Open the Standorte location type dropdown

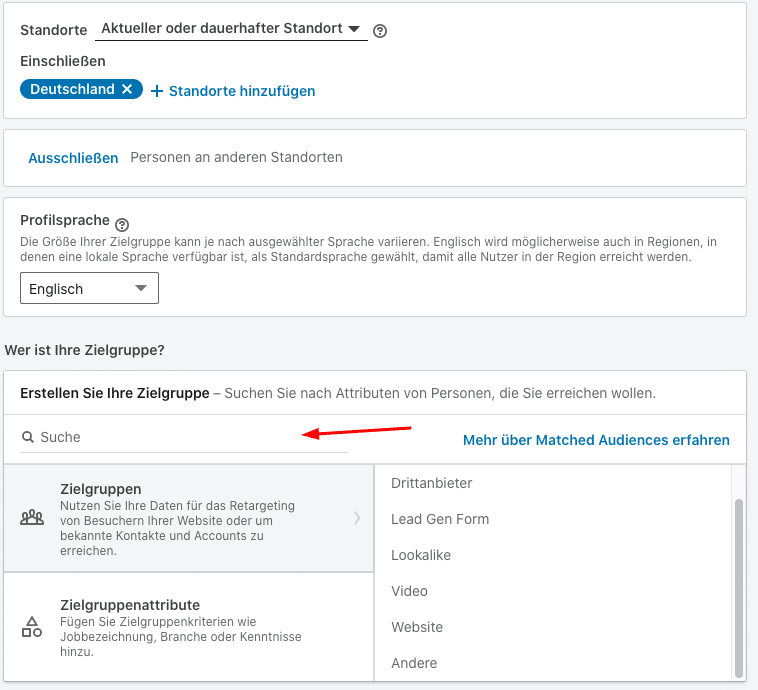click(231, 29)
